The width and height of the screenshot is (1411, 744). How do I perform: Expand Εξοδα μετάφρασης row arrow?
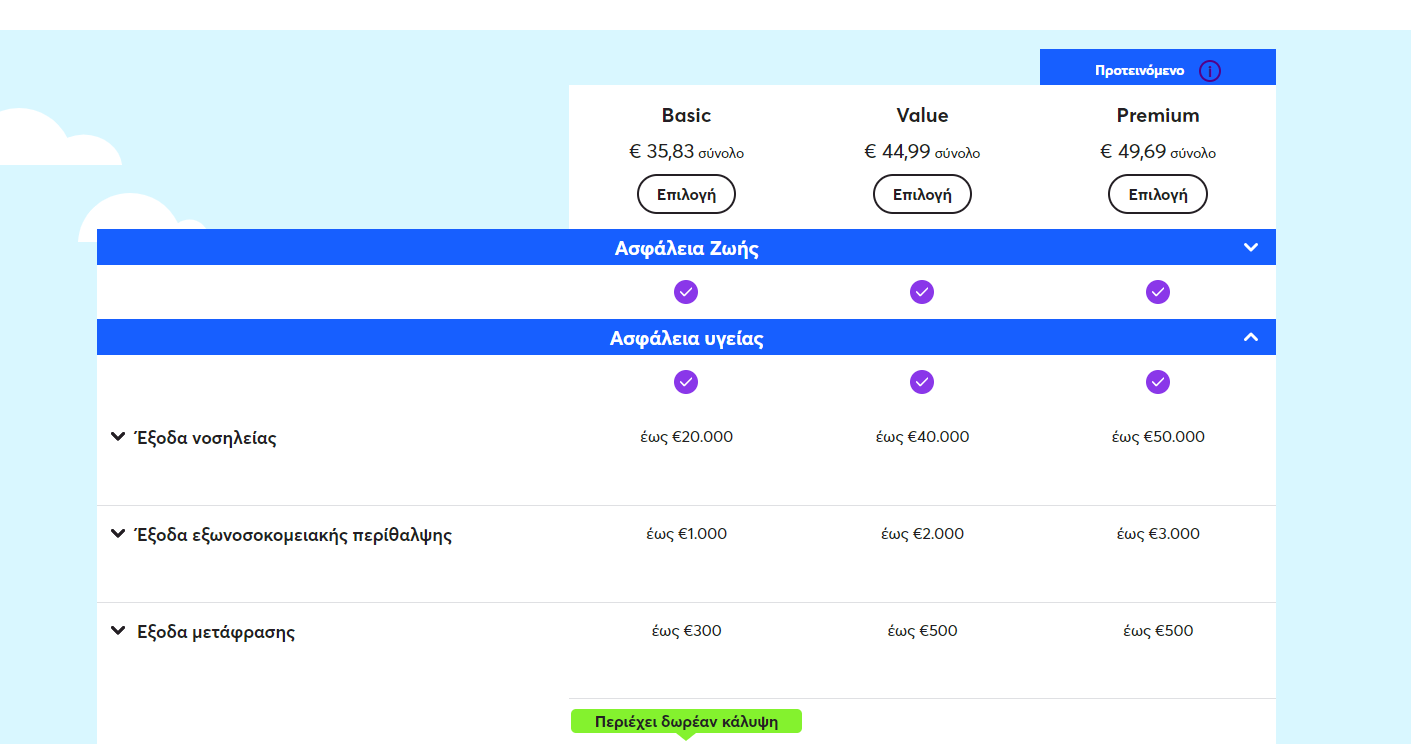tap(118, 631)
